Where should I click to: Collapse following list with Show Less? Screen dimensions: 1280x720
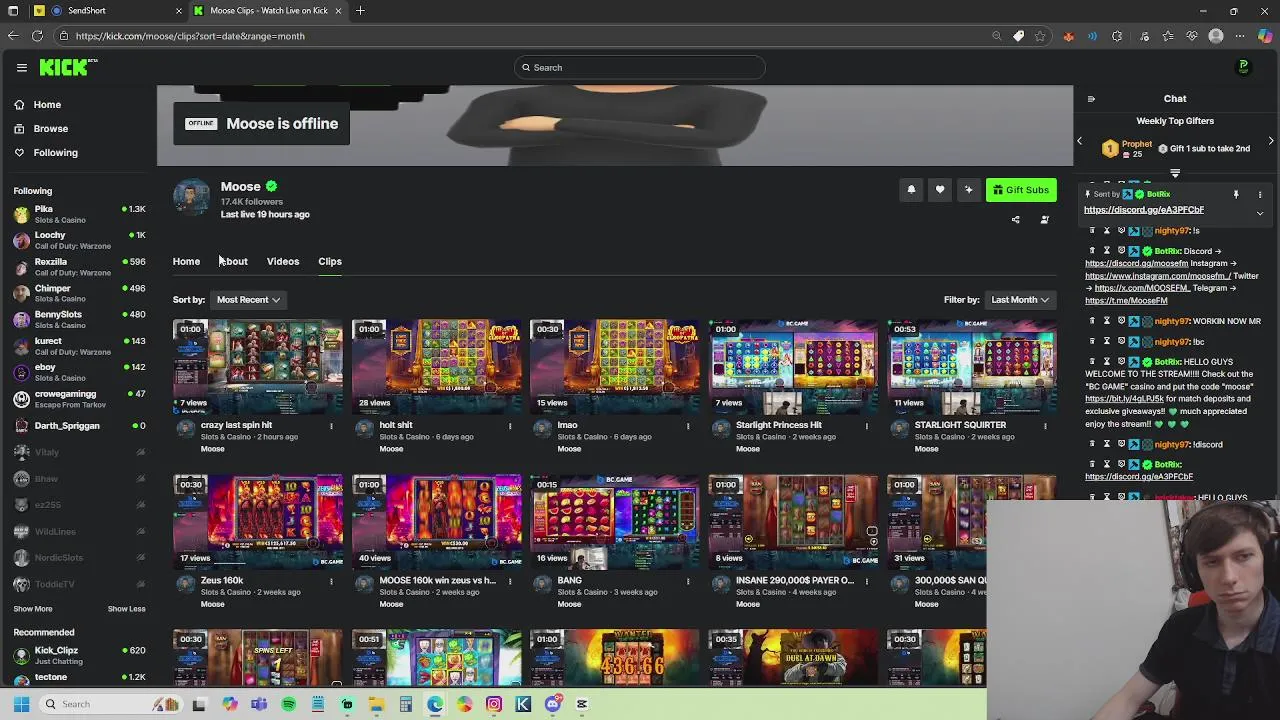126,609
